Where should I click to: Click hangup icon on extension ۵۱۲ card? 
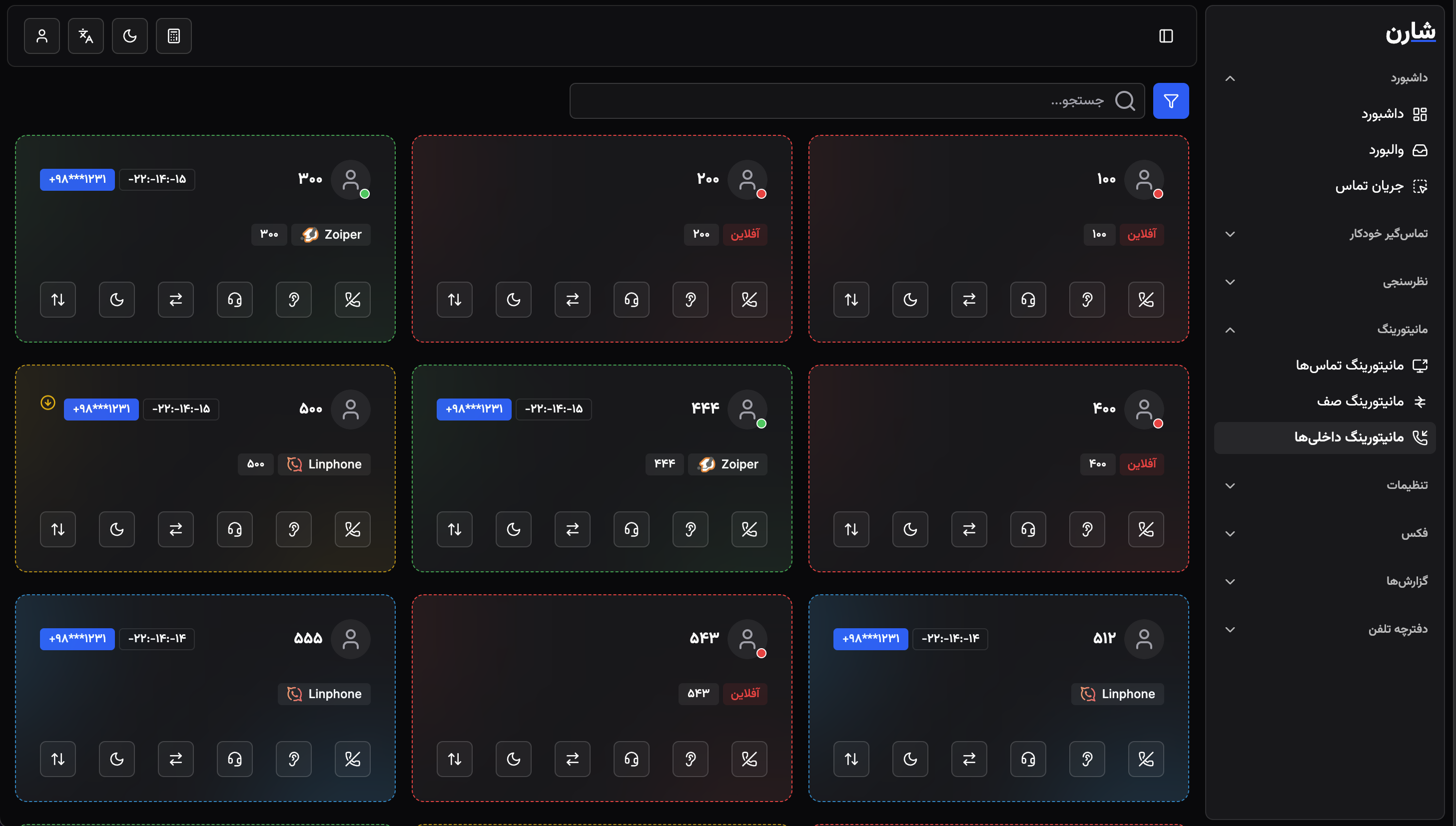1146,759
